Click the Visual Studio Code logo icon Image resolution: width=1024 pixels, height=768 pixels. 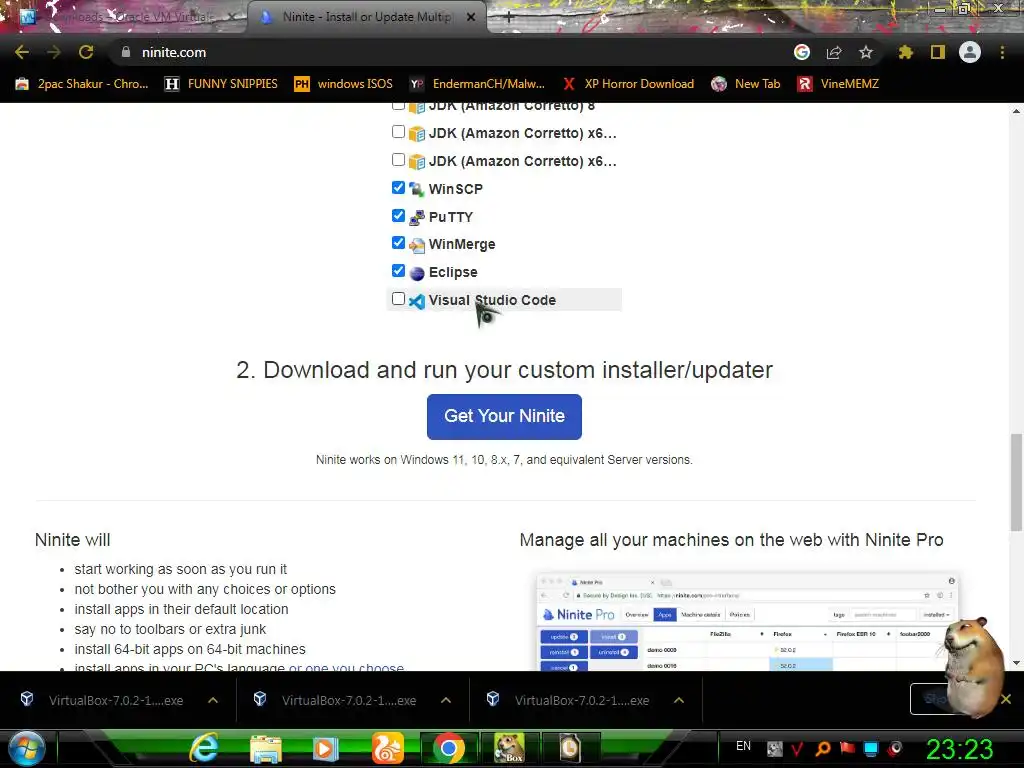pos(417,301)
